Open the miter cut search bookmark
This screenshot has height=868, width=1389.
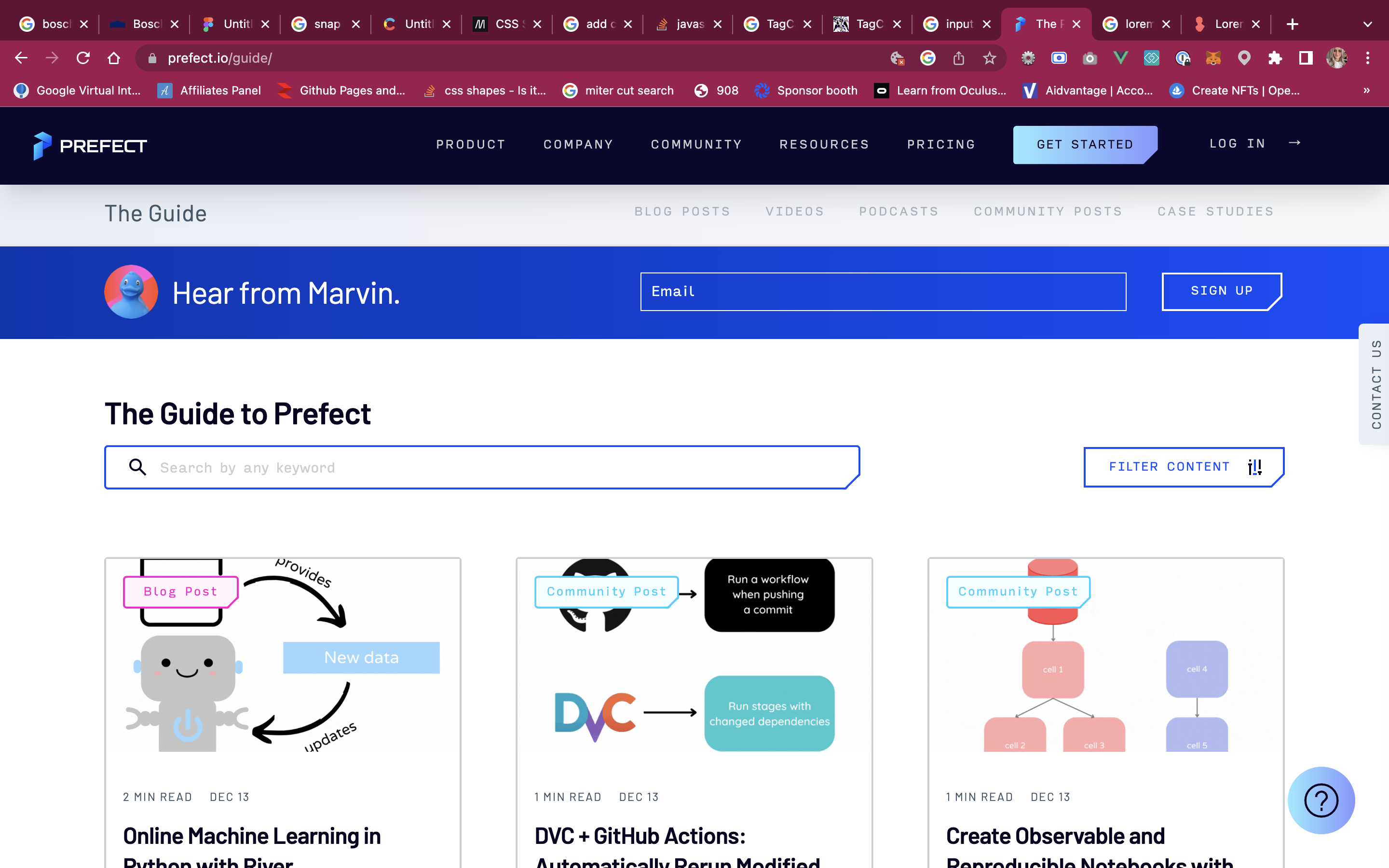click(618, 90)
